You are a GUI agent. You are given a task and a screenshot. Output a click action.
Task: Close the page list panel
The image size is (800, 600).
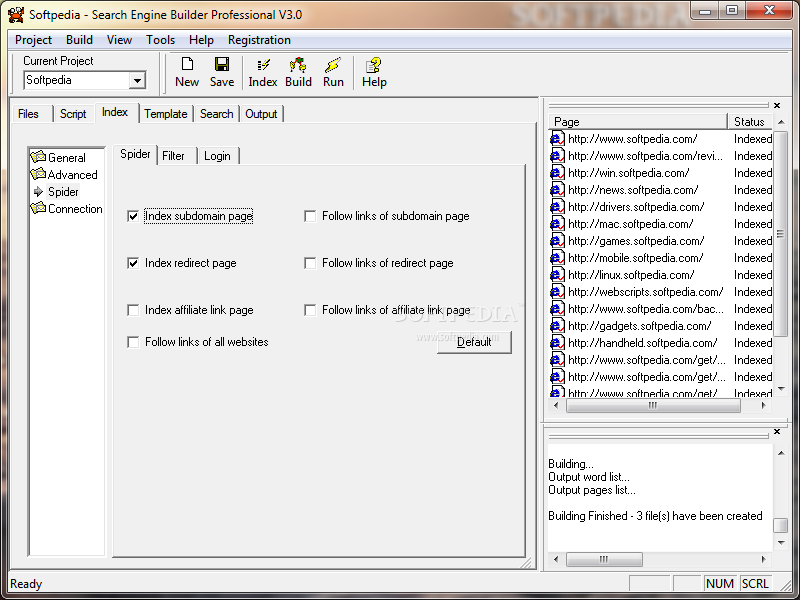pyautogui.click(x=777, y=105)
